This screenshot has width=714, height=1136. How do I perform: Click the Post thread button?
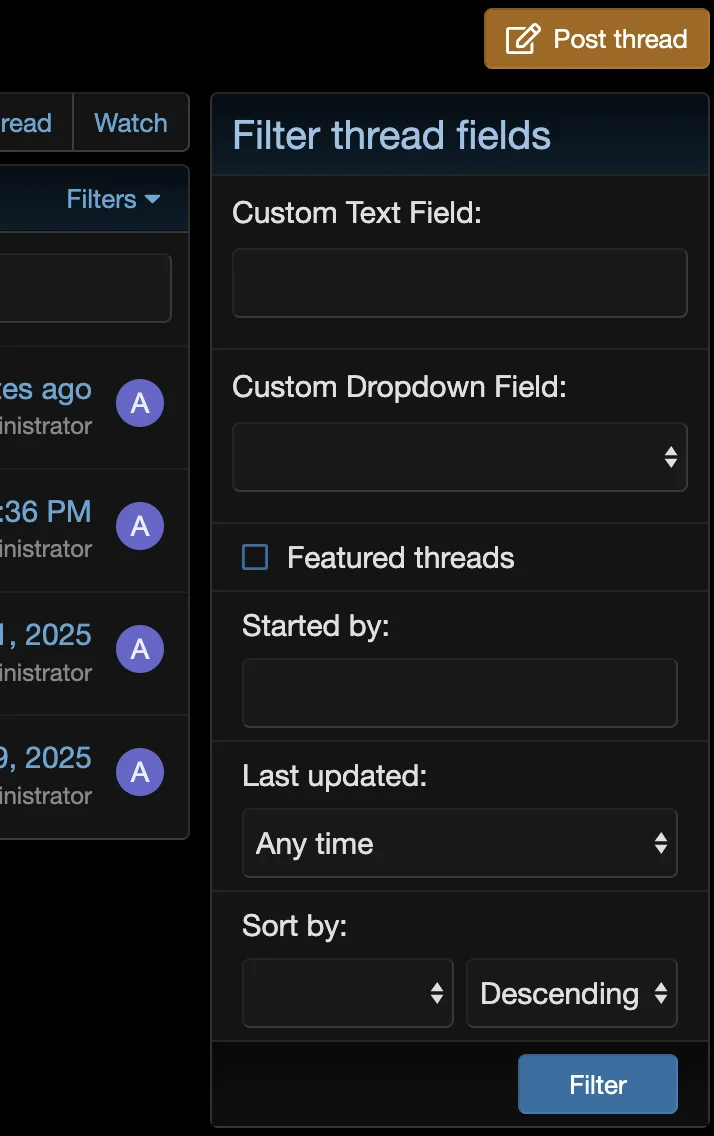597,40
